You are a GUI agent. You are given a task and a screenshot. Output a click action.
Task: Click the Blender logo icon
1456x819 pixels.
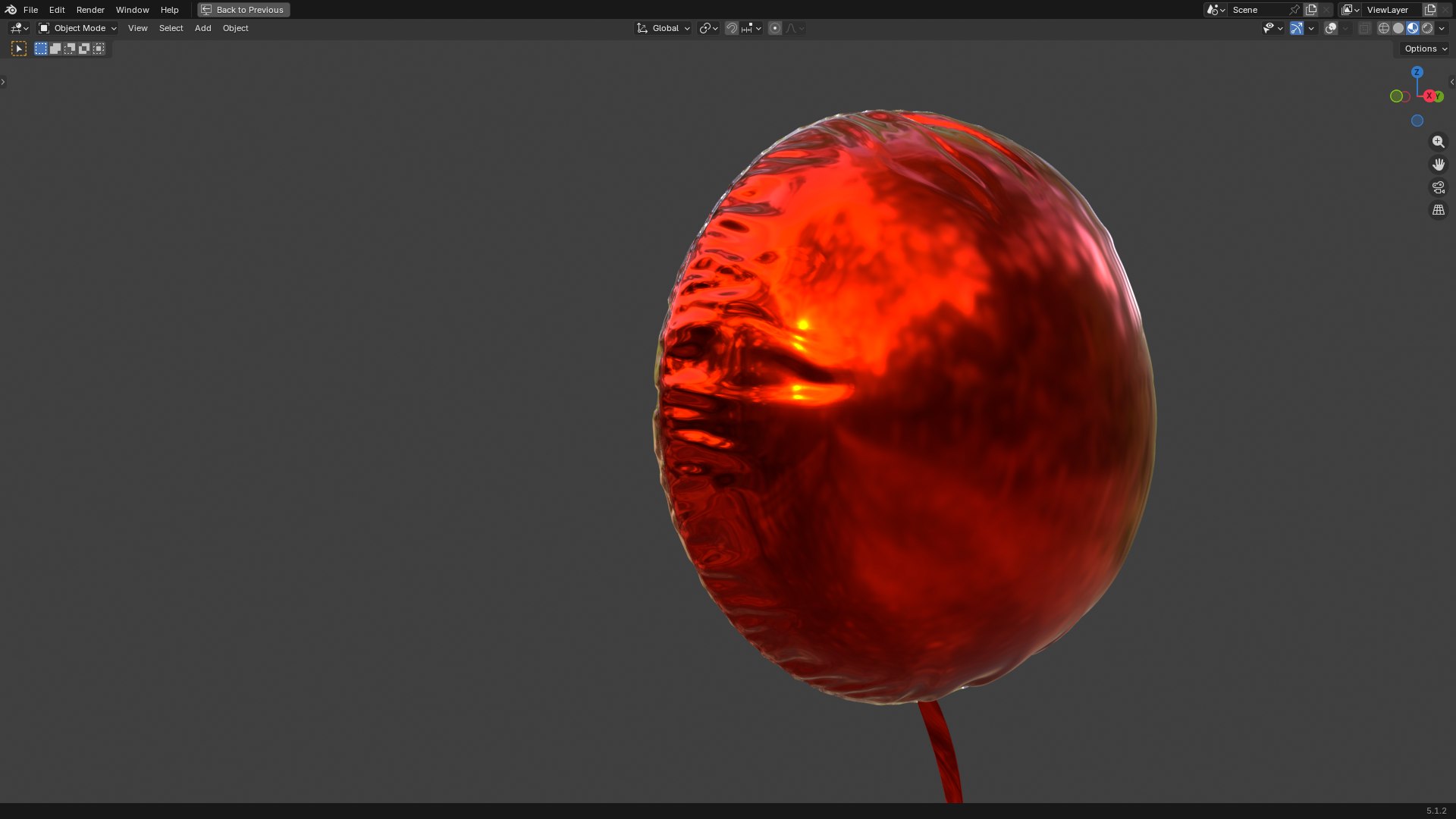click(11, 10)
